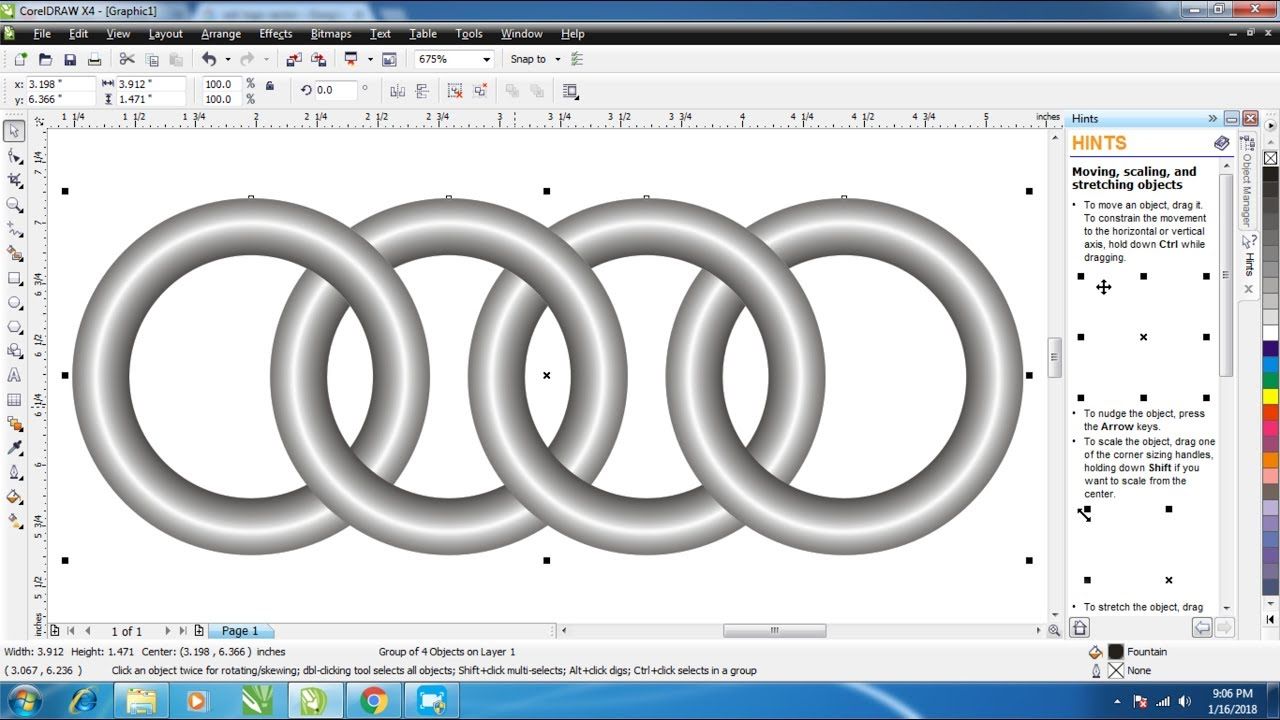Print the document

94,60
